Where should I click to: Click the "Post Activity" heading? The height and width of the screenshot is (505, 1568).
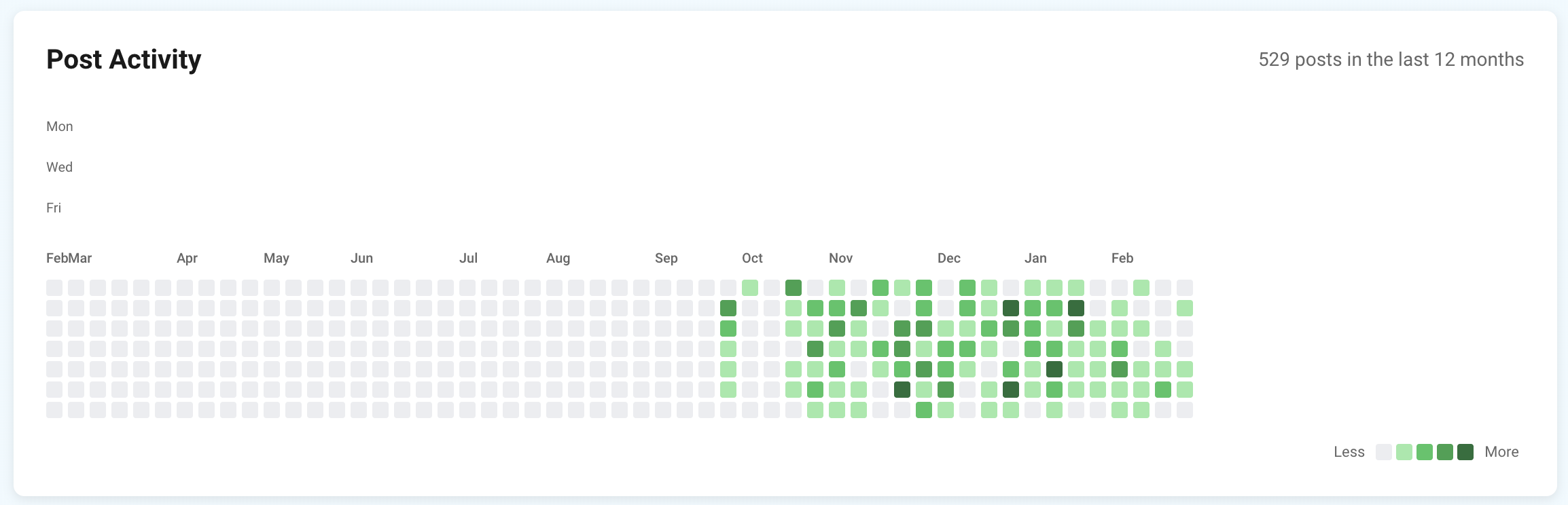[x=124, y=60]
